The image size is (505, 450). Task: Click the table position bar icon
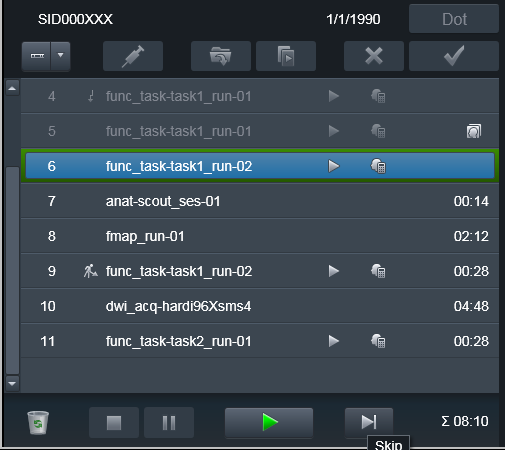click(37, 56)
